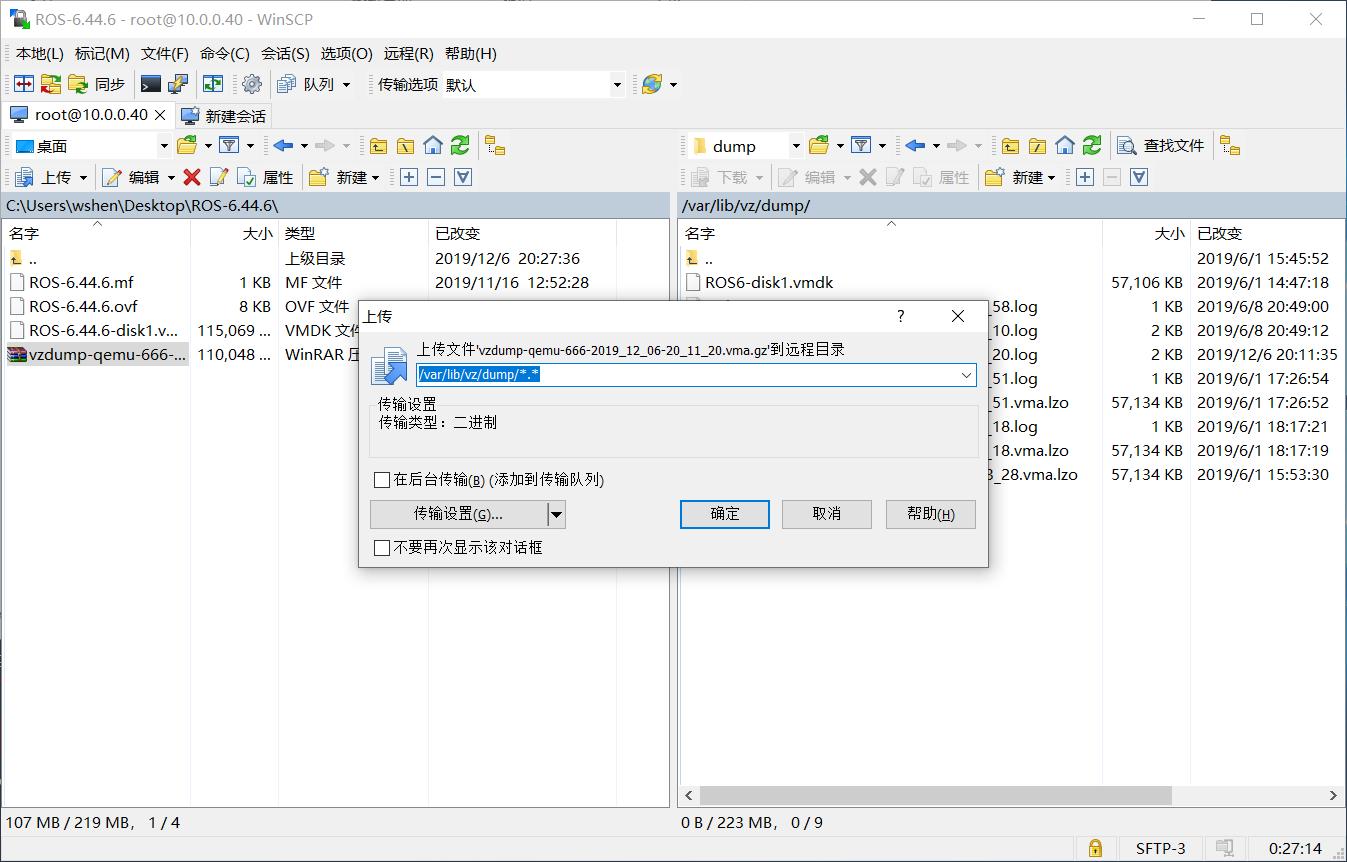Go to remote home directory icon
Viewport: 1347px width, 862px height.
coord(1064,145)
